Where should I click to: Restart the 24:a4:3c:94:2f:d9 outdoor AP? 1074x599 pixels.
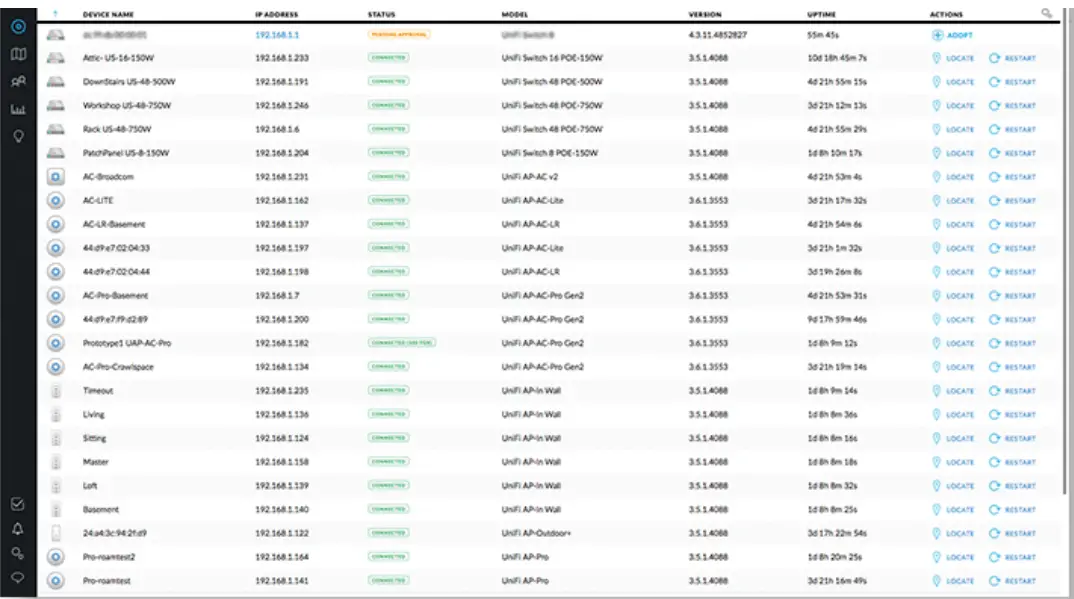(1012, 533)
